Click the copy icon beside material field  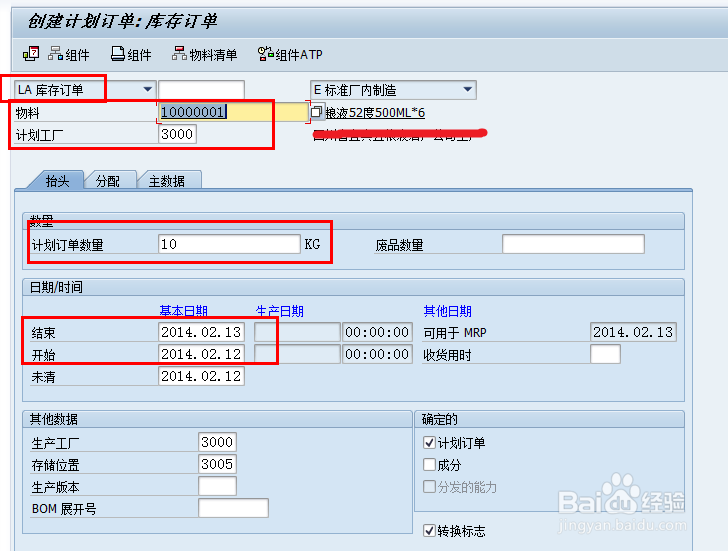(316, 111)
